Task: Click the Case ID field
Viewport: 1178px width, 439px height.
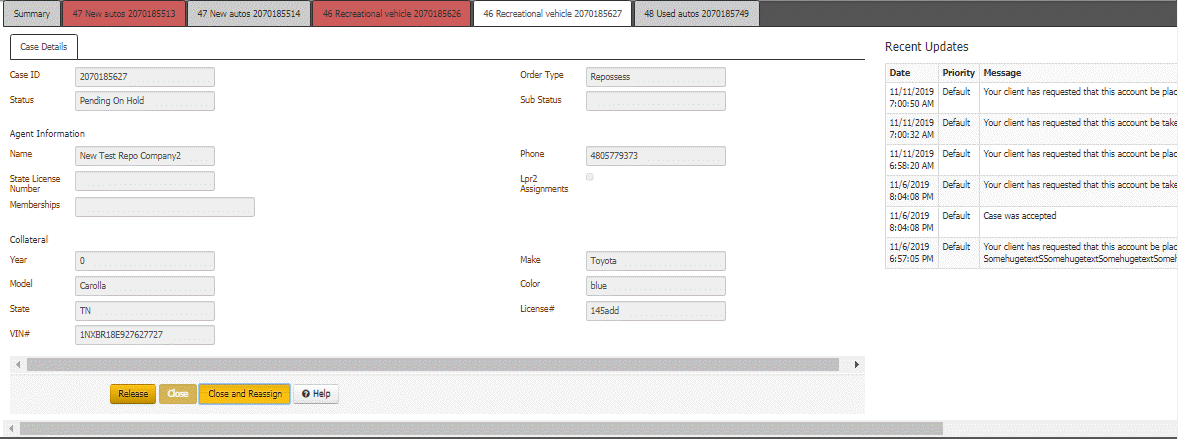Action: [145, 77]
